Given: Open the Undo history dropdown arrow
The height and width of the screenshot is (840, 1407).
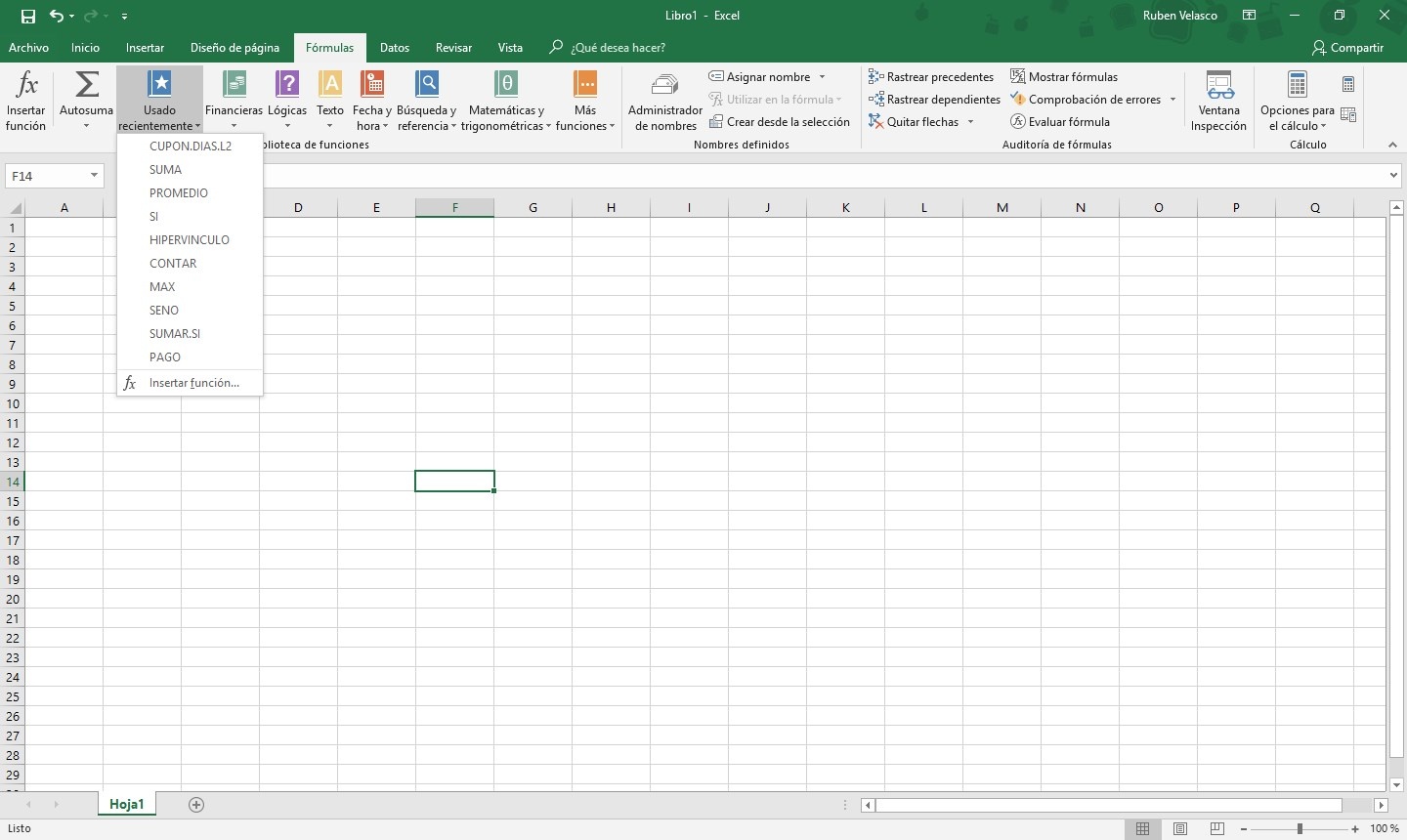Looking at the screenshot, I should [x=71, y=17].
